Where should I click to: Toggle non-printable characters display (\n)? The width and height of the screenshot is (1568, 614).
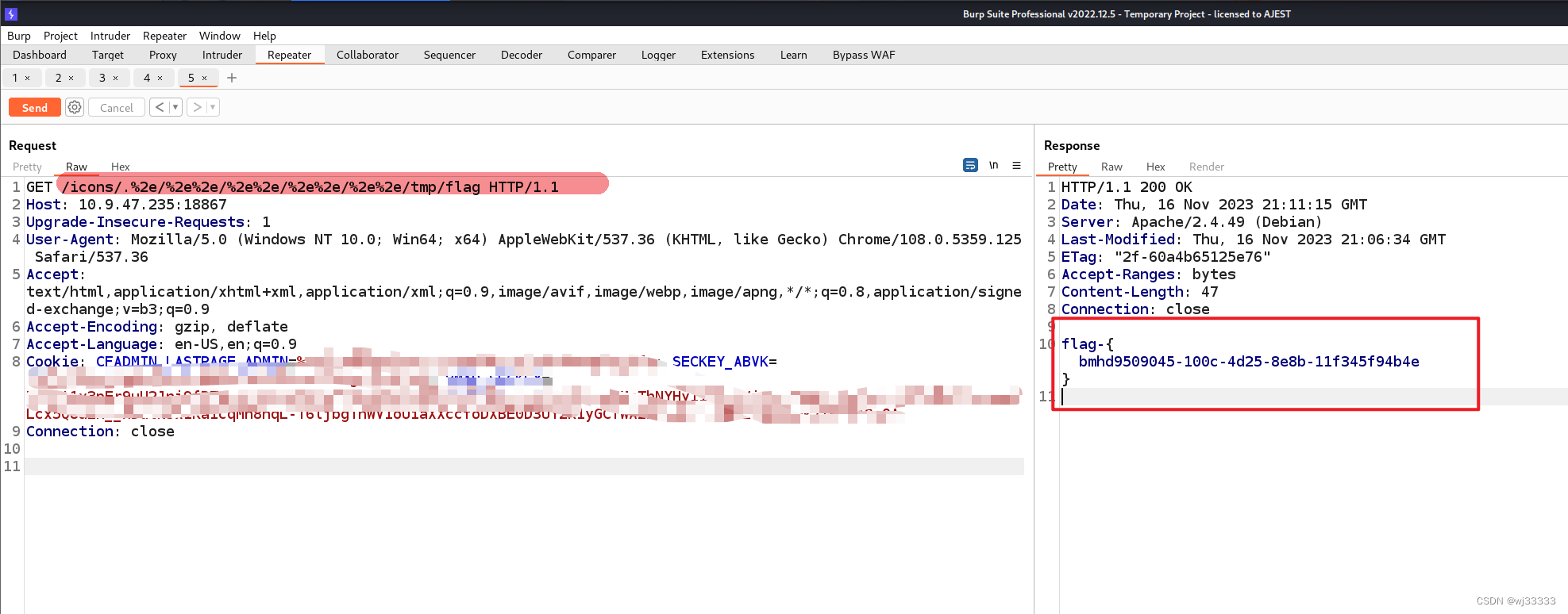click(993, 165)
